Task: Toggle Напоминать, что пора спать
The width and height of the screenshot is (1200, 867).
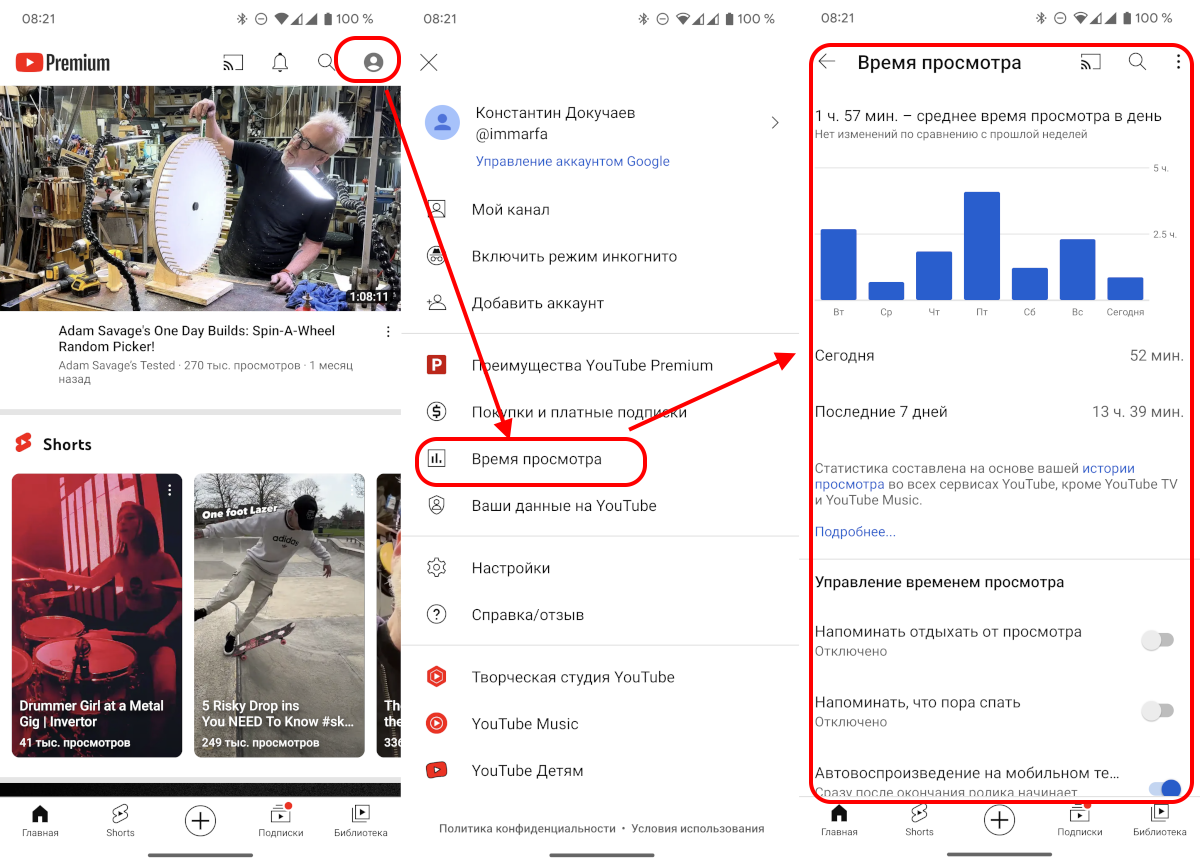Action: [x=1157, y=711]
